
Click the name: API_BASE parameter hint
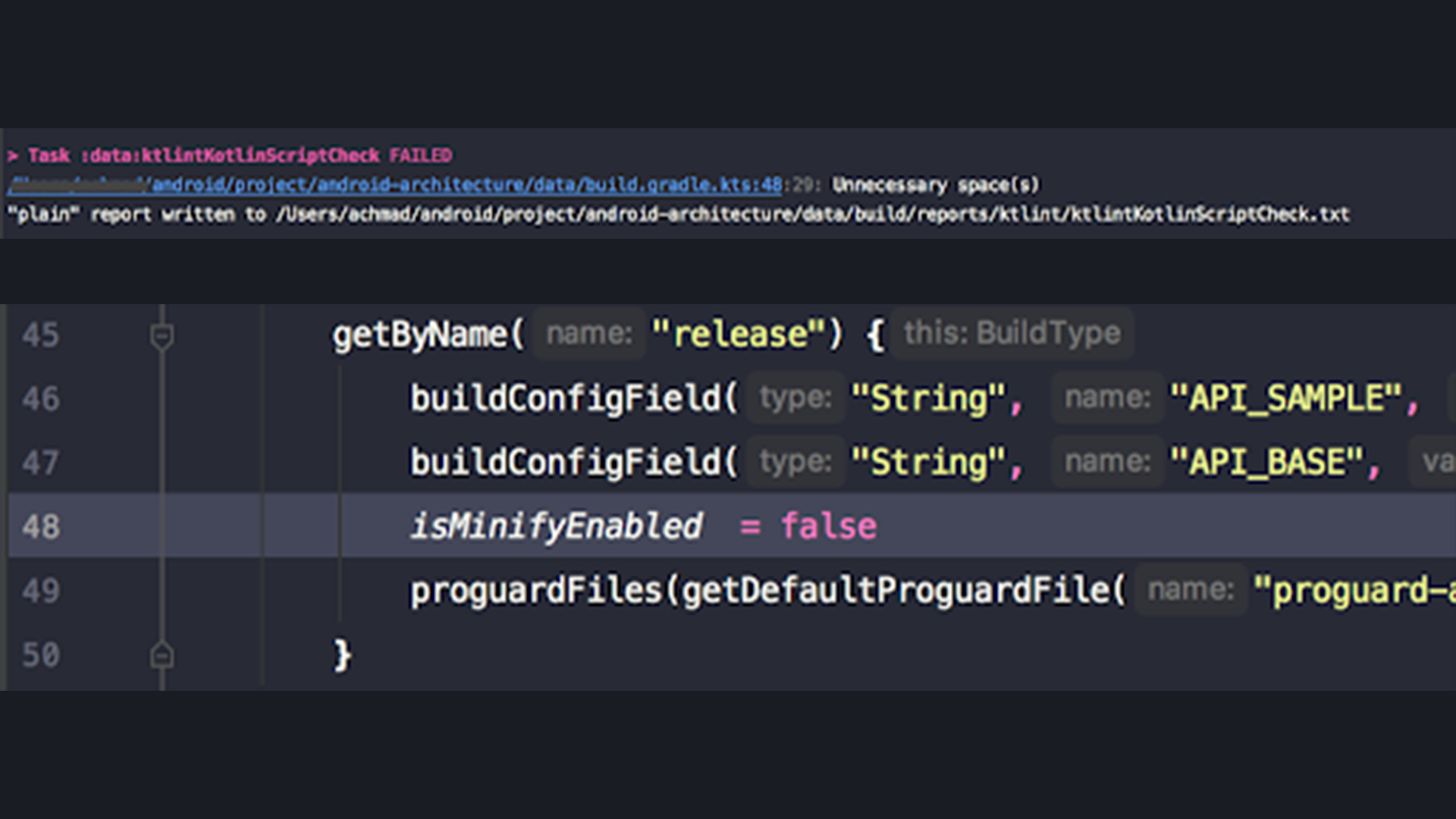click(1107, 461)
